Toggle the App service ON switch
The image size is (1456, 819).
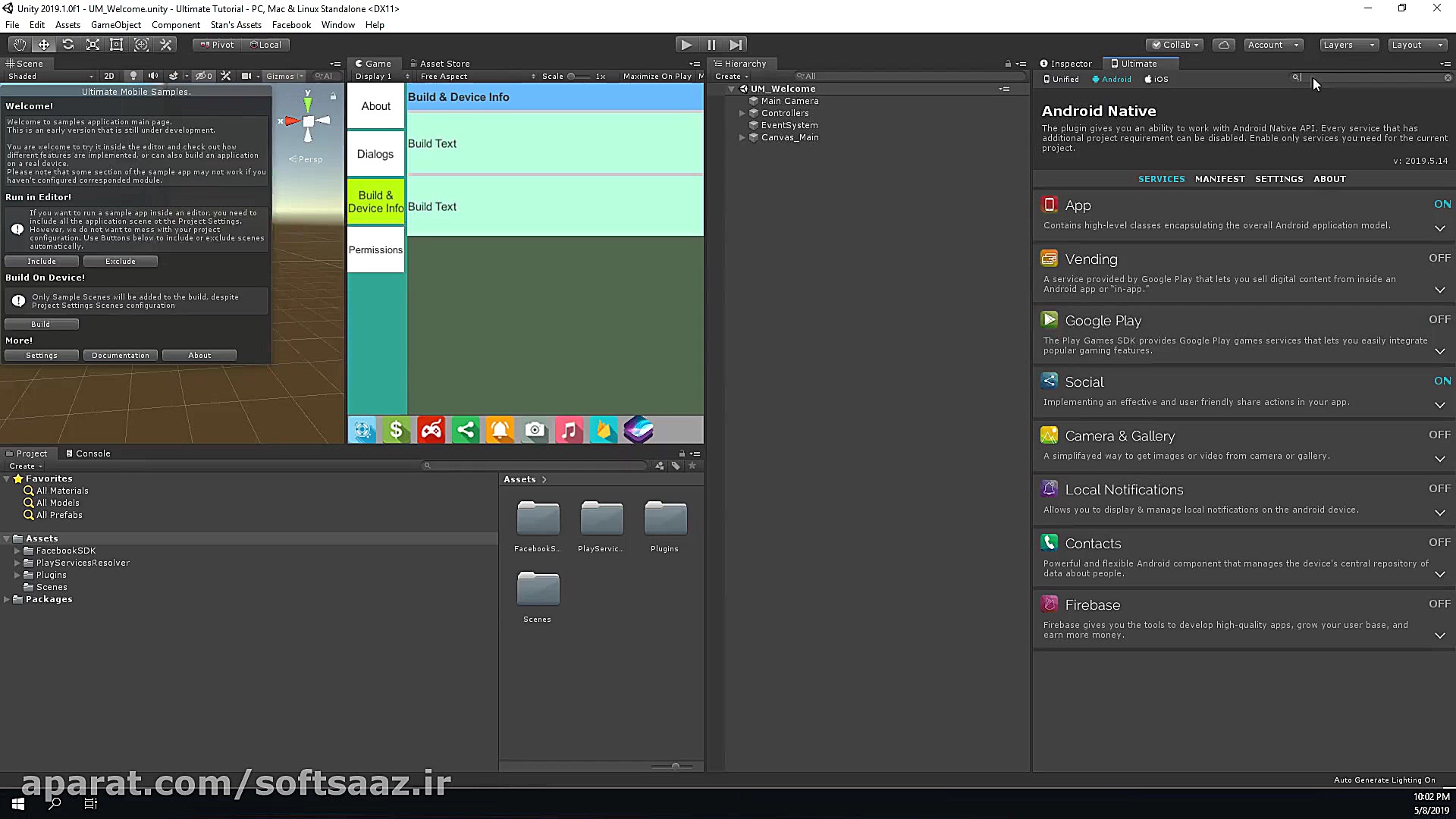click(x=1442, y=204)
